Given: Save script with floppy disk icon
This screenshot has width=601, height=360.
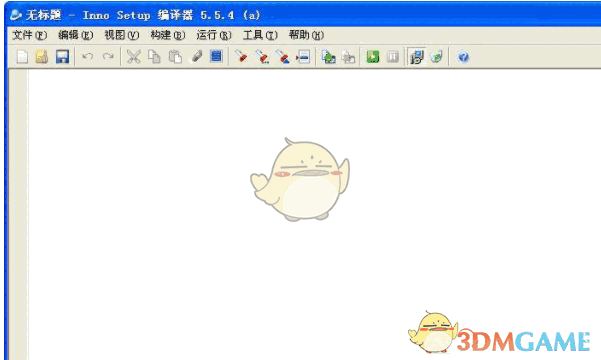Looking at the screenshot, I should point(62,57).
